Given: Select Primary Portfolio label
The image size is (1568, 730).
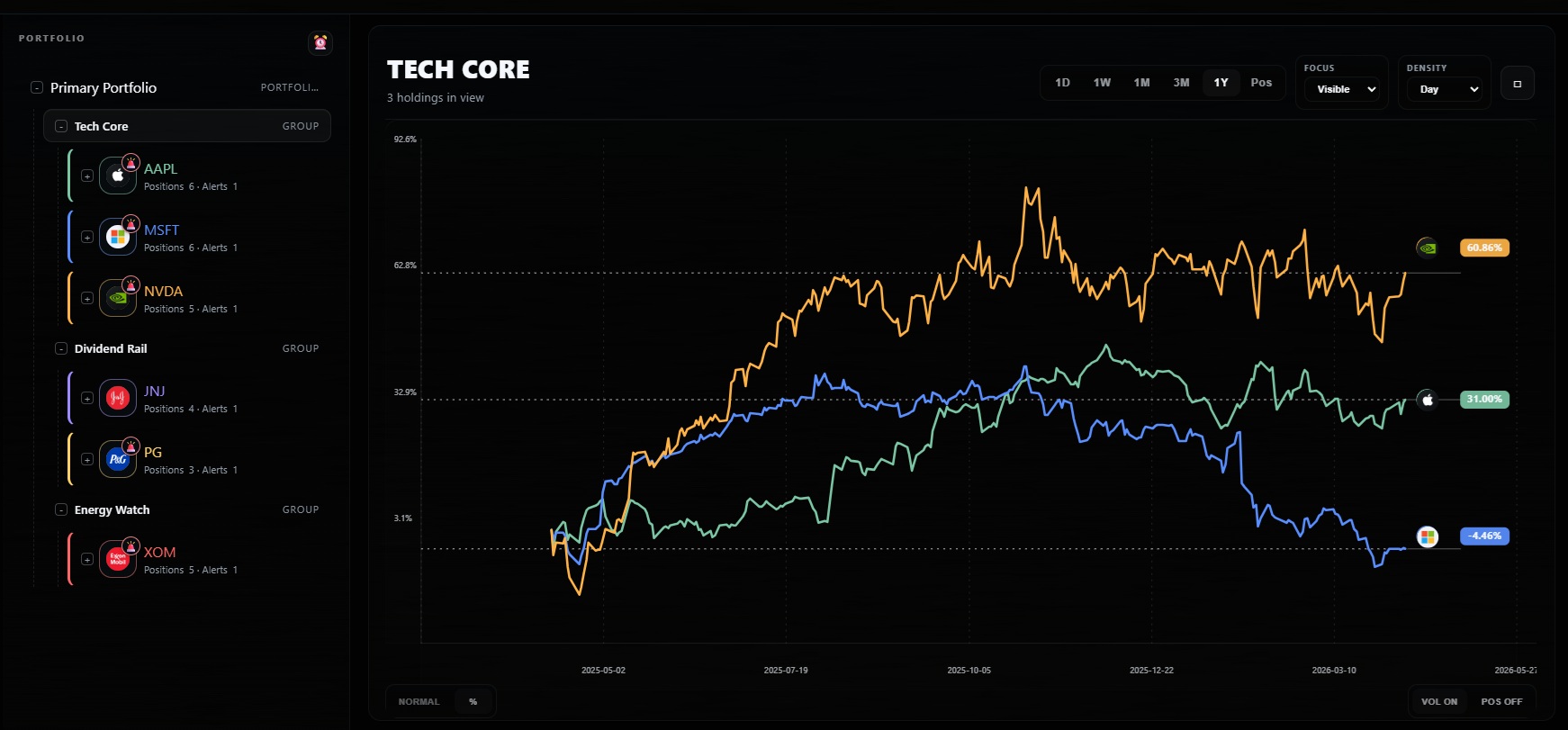Looking at the screenshot, I should (x=104, y=87).
